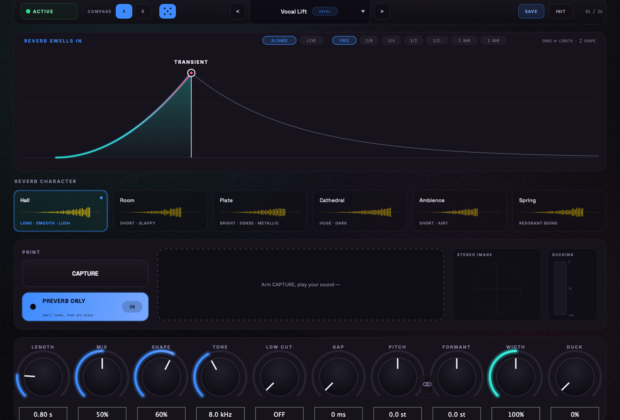The width and height of the screenshot is (620, 420).
Task: Click the SHAPE knob
Action: point(161,376)
